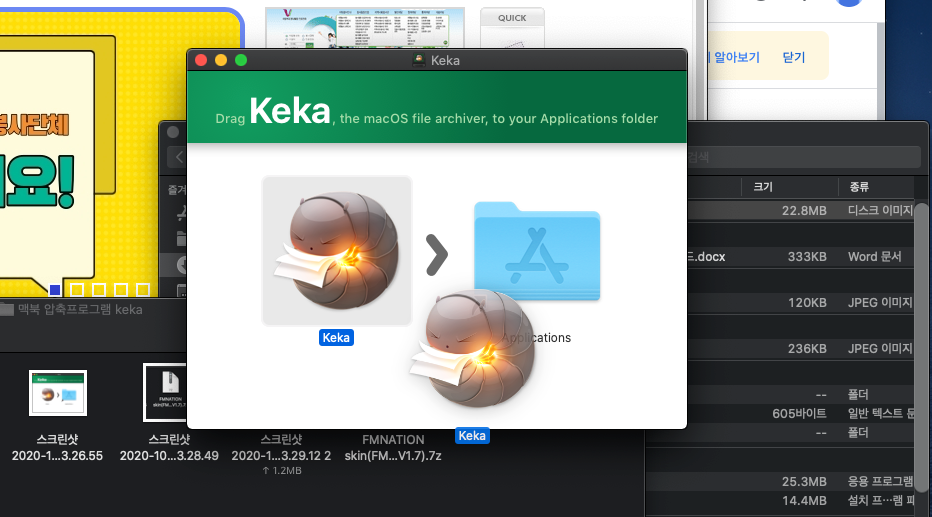Click the Finder back navigation arrow
932x517 pixels.
coord(179,157)
